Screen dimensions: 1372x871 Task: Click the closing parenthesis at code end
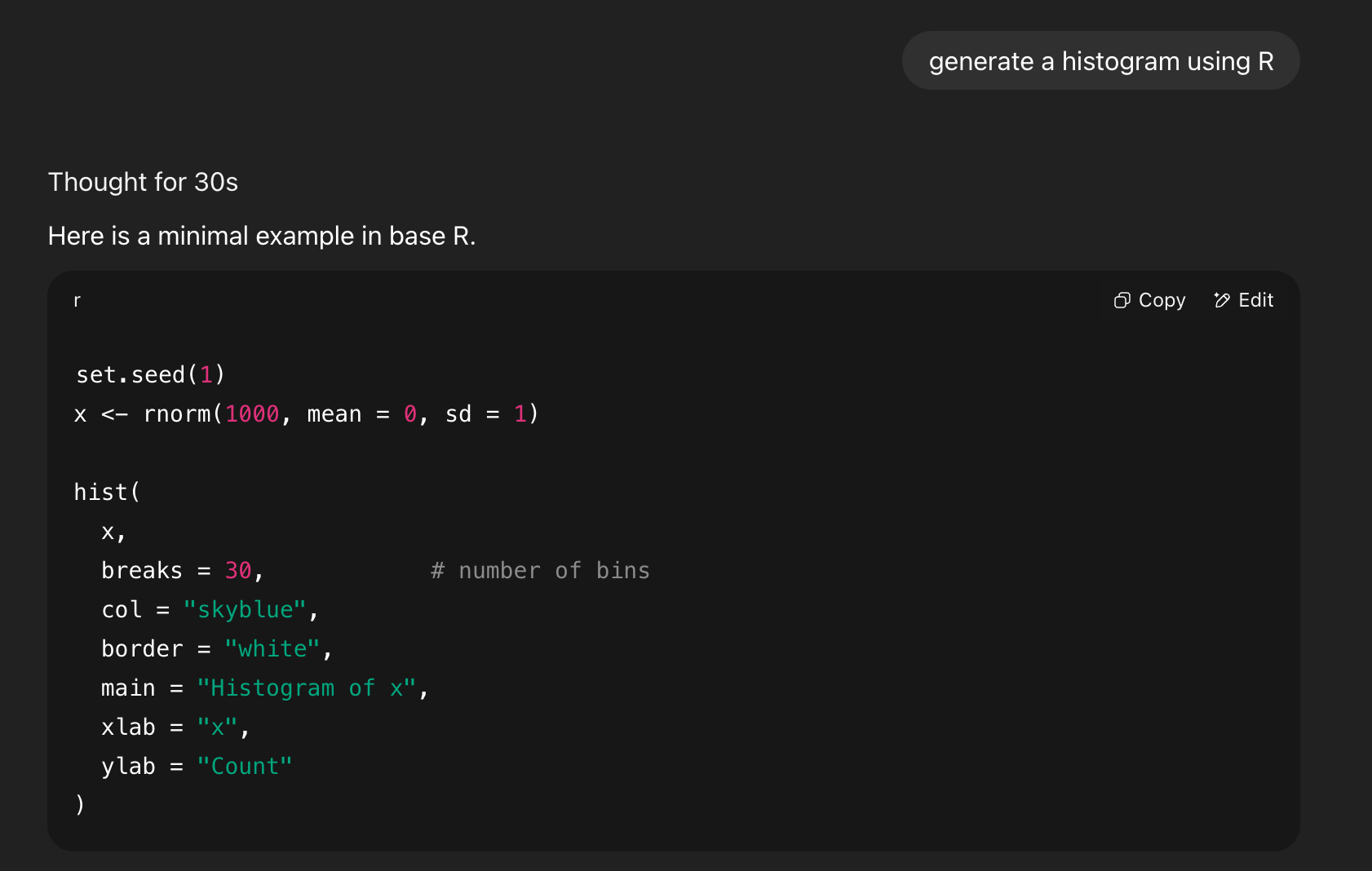(80, 804)
